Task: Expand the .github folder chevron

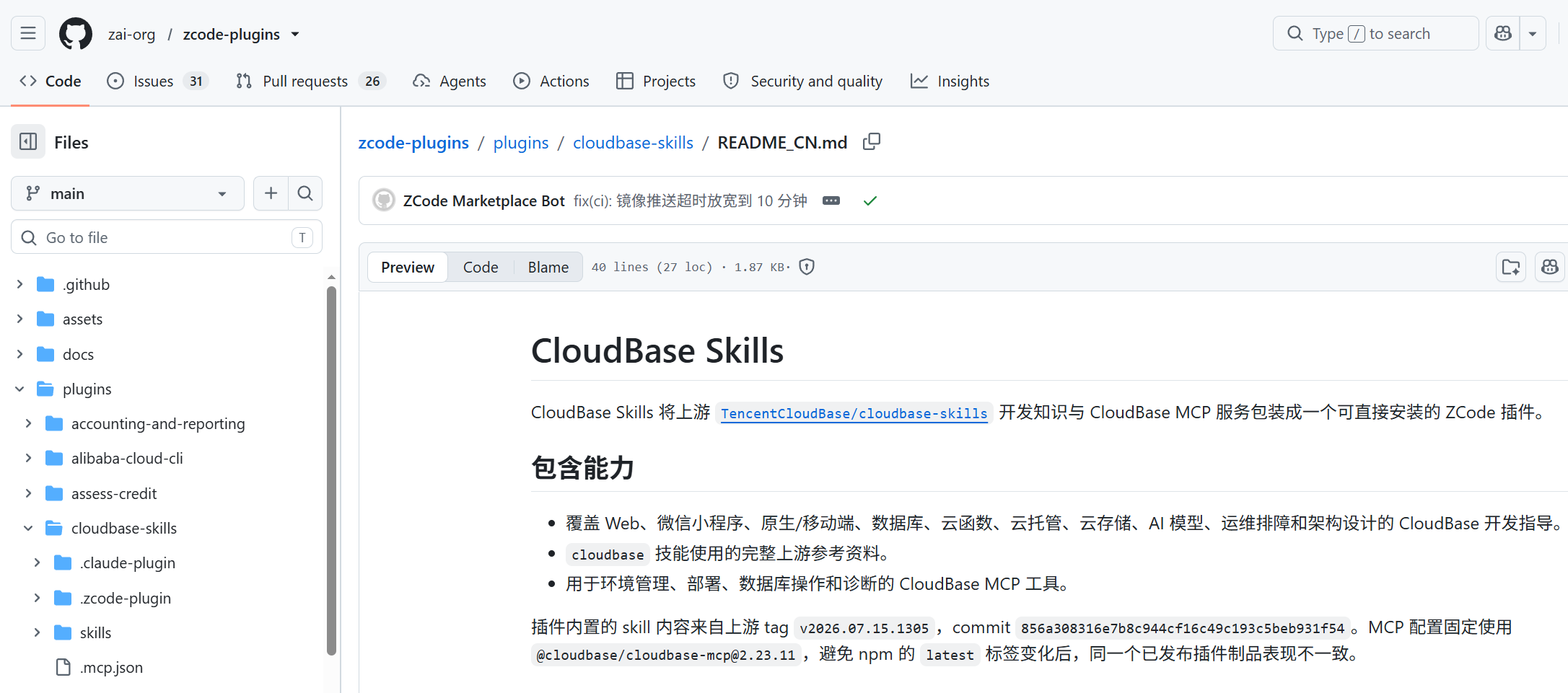Action: pyautogui.click(x=20, y=284)
